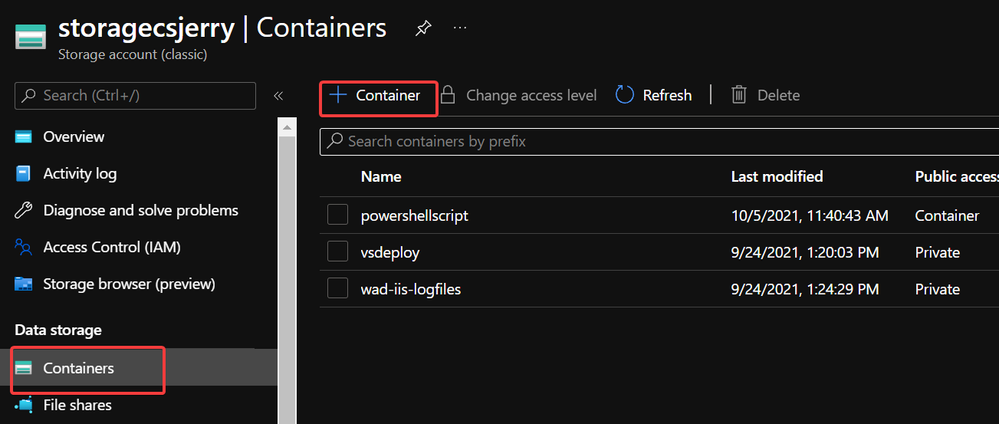Sort by Public access column header
This screenshot has width=999, height=424.
pos(956,177)
